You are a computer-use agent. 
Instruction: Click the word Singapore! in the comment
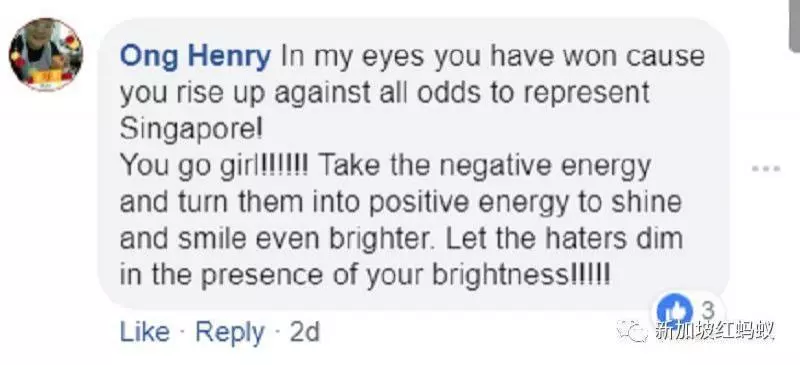[191, 131]
